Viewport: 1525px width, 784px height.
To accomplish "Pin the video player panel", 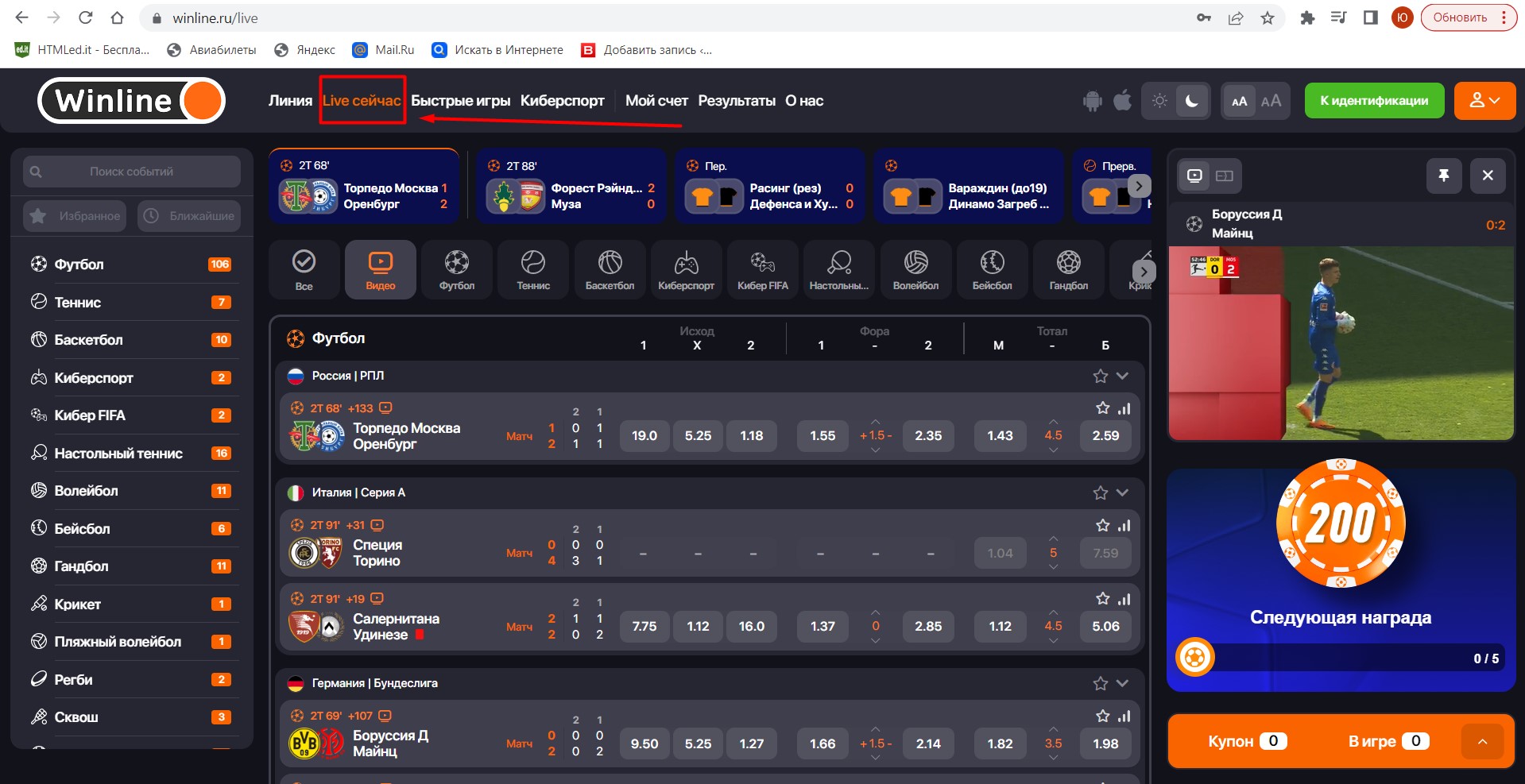I will point(1443,176).
